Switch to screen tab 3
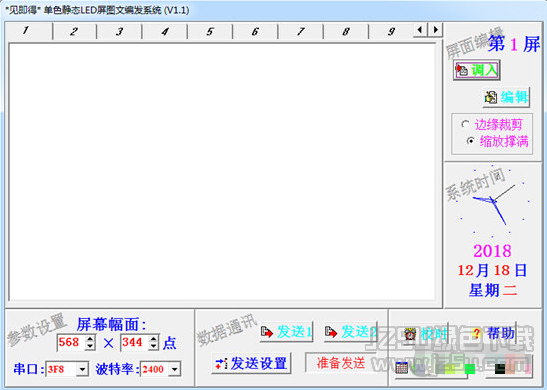This screenshot has width=547, height=390. pos(119,32)
